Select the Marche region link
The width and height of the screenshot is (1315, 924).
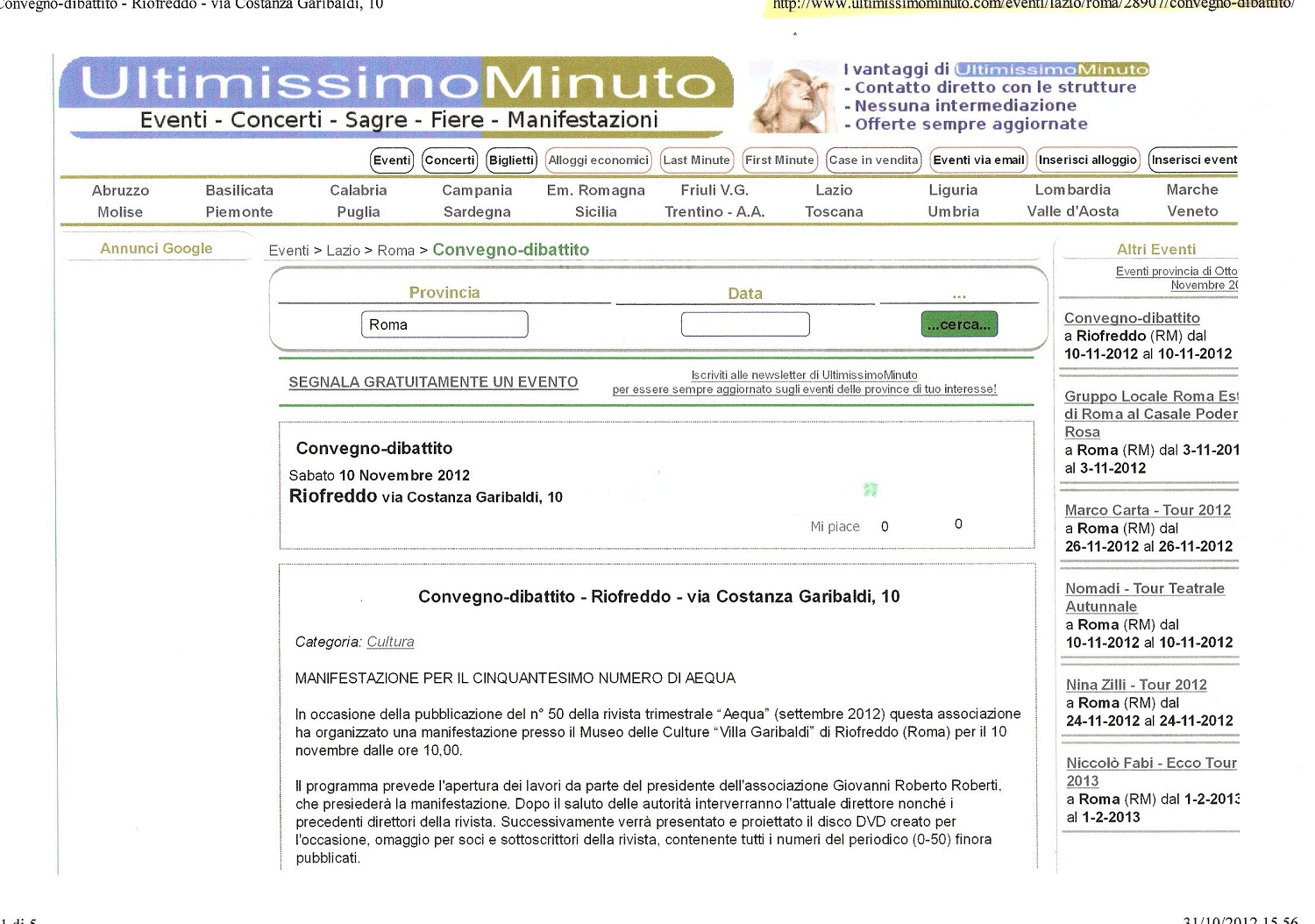[1192, 190]
